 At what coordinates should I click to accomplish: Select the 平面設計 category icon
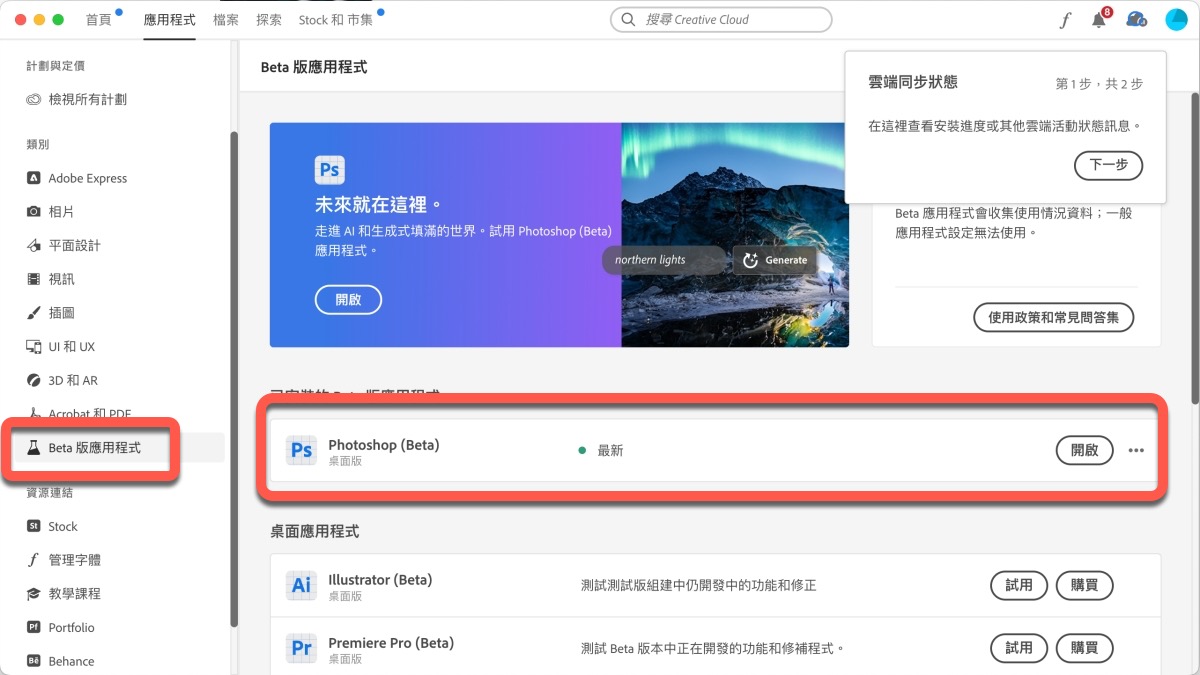coord(33,246)
